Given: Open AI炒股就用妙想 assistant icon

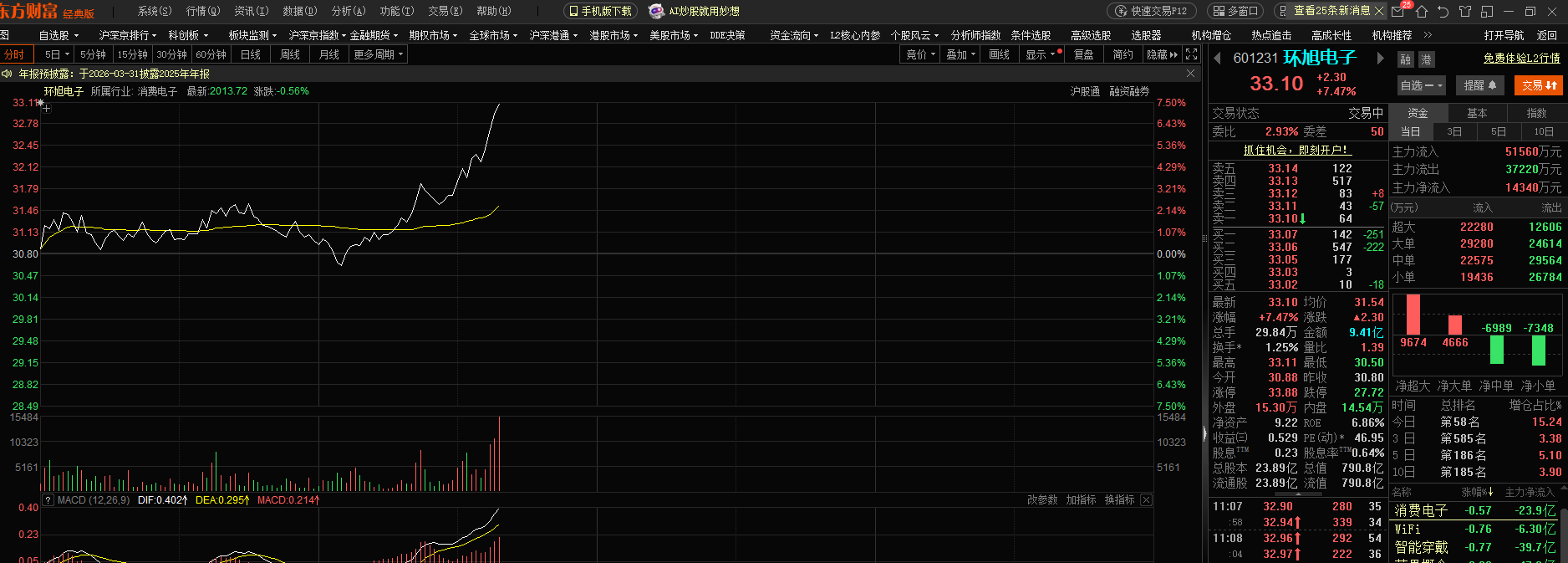Looking at the screenshot, I should (657, 11).
